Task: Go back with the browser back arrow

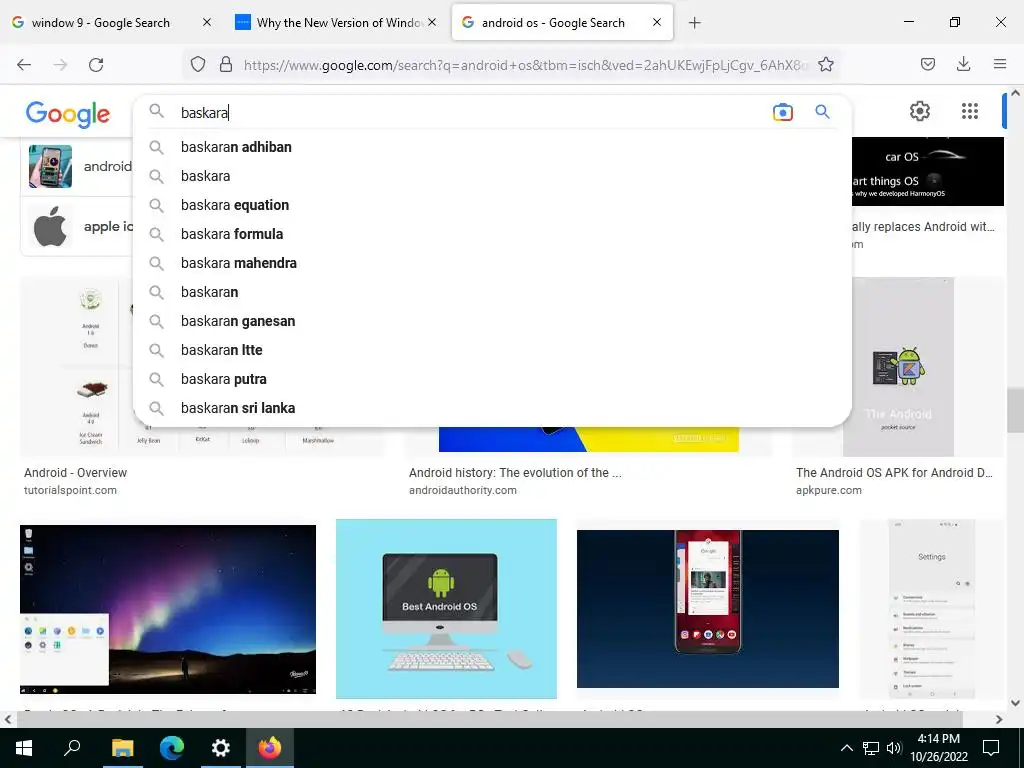Action: pos(24,64)
